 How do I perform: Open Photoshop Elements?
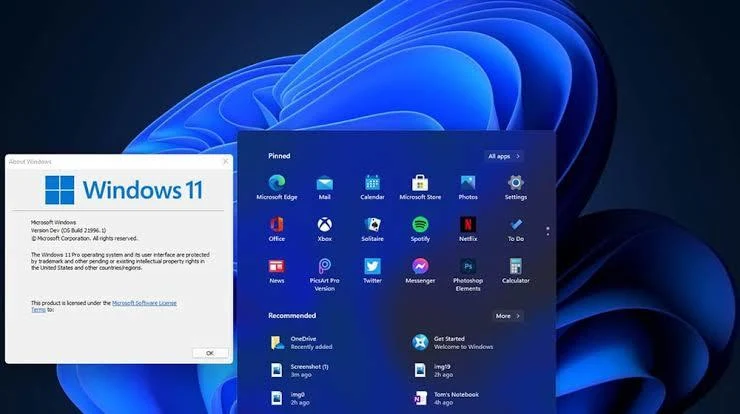coord(468,275)
